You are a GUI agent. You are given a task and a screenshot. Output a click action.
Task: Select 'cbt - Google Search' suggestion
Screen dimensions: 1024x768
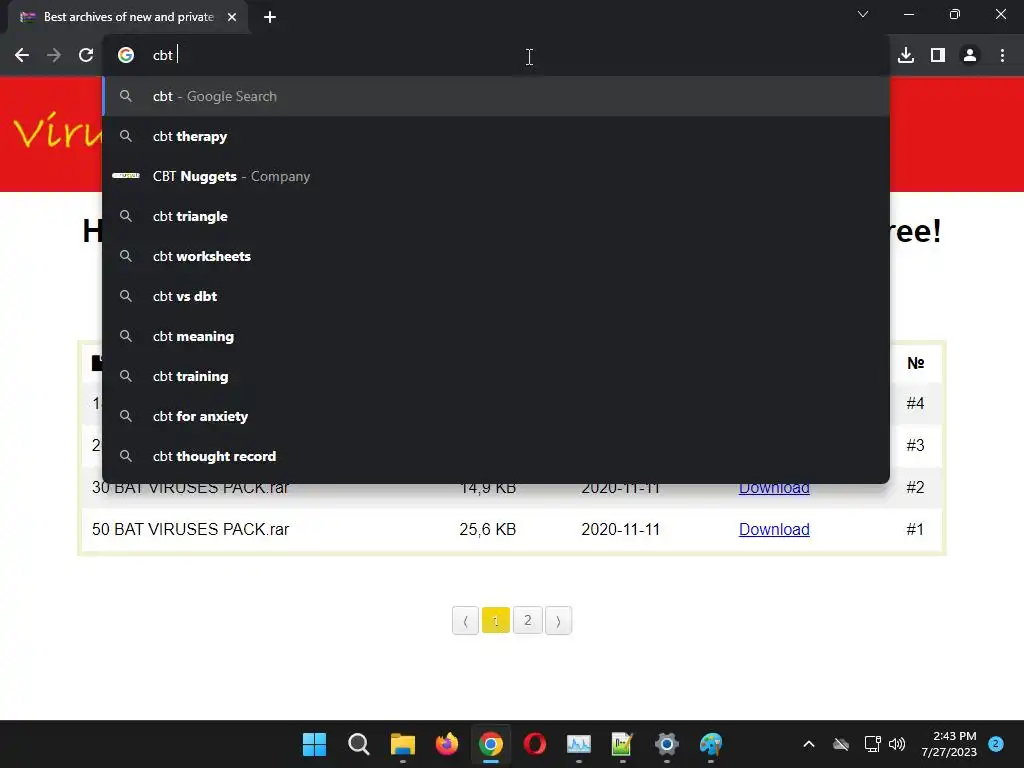[x=496, y=96]
